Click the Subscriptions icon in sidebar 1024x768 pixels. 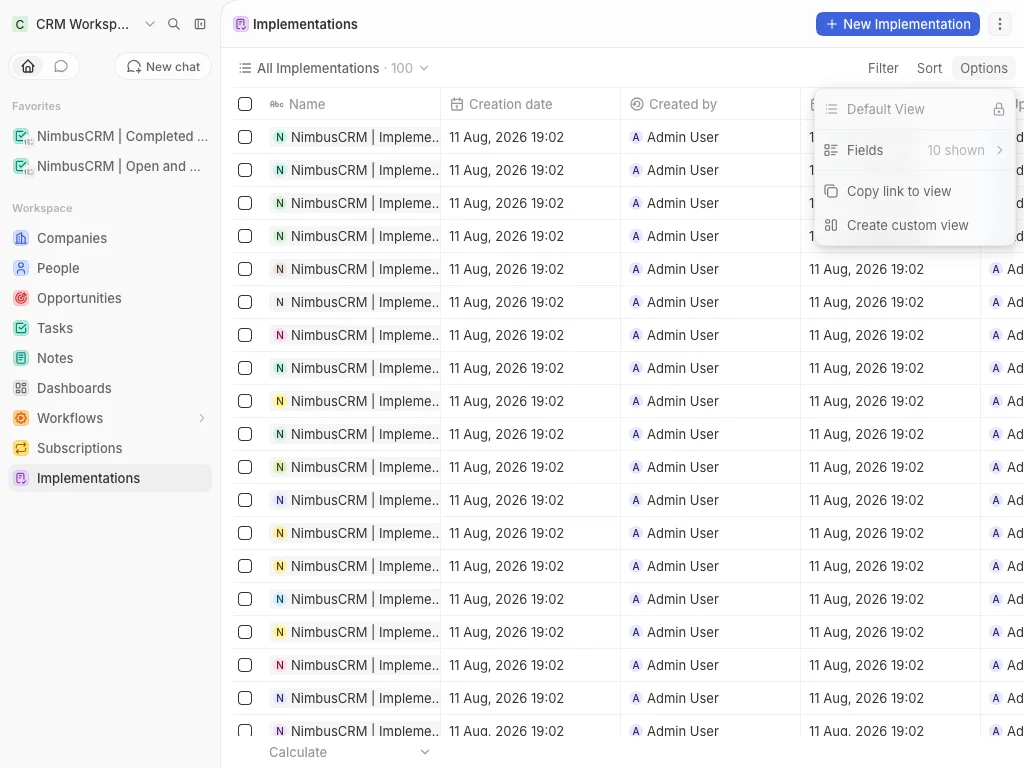tap(21, 449)
